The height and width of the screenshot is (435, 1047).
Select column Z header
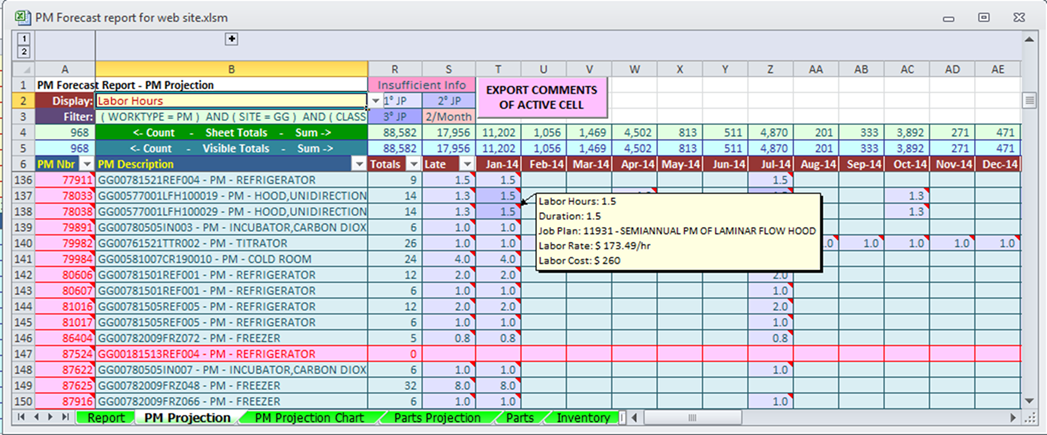[771, 68]
